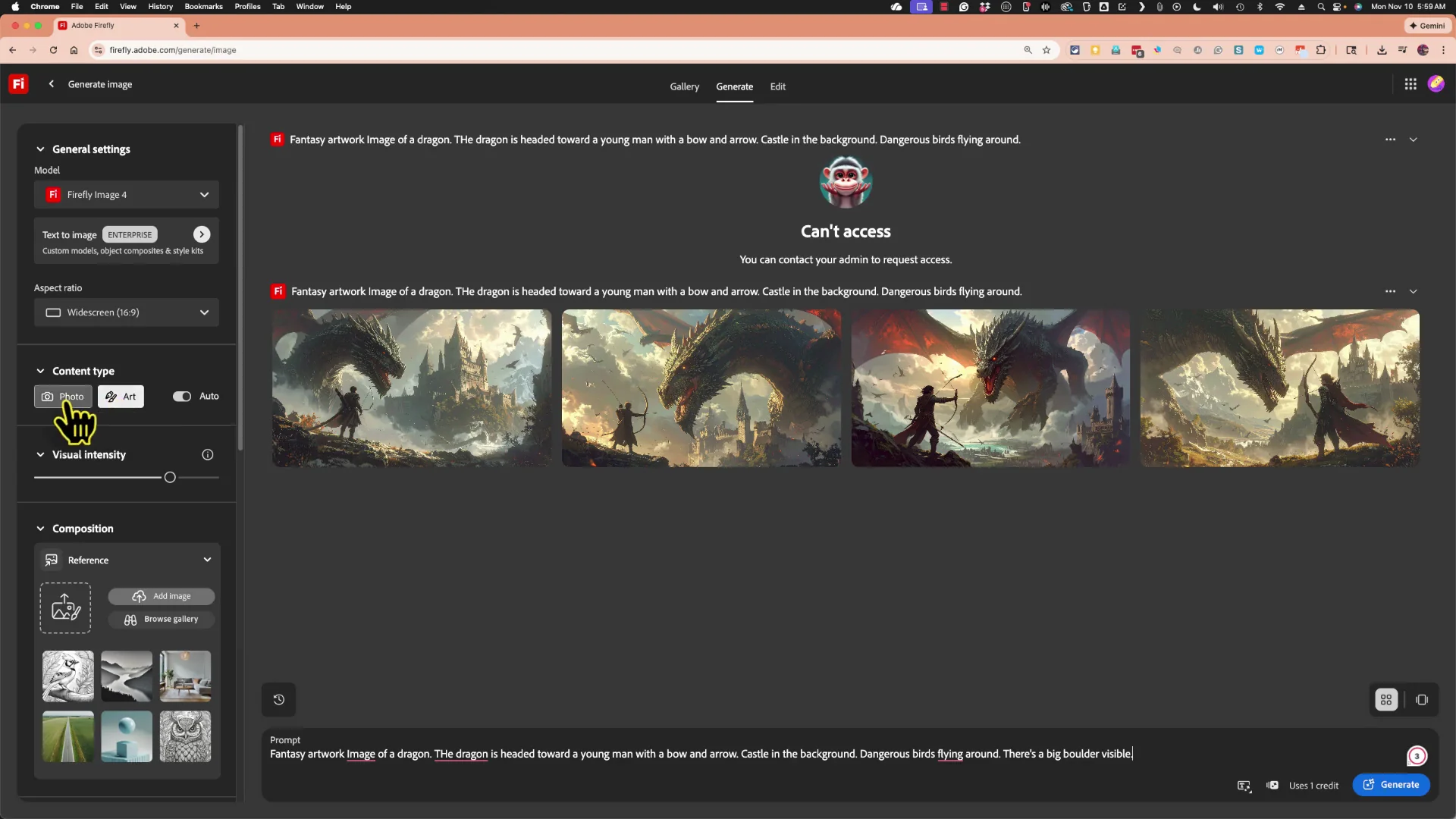Switch results to carousel view
Screen dimensions: 1456x819
pos(1422,699)
